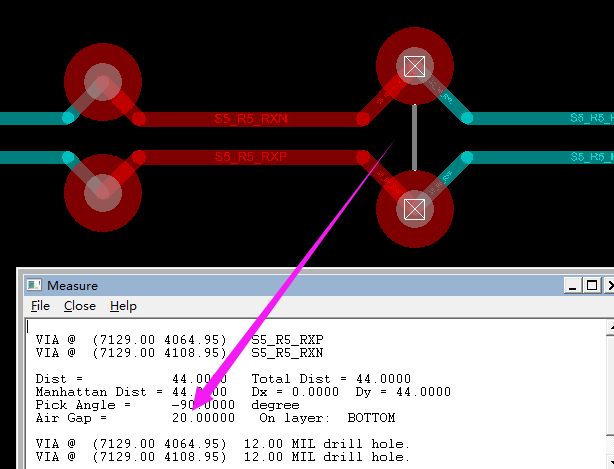Screen dimensions: 614x469
Task: Click the Measure window scrollbar up arrow
Action: 610,327
